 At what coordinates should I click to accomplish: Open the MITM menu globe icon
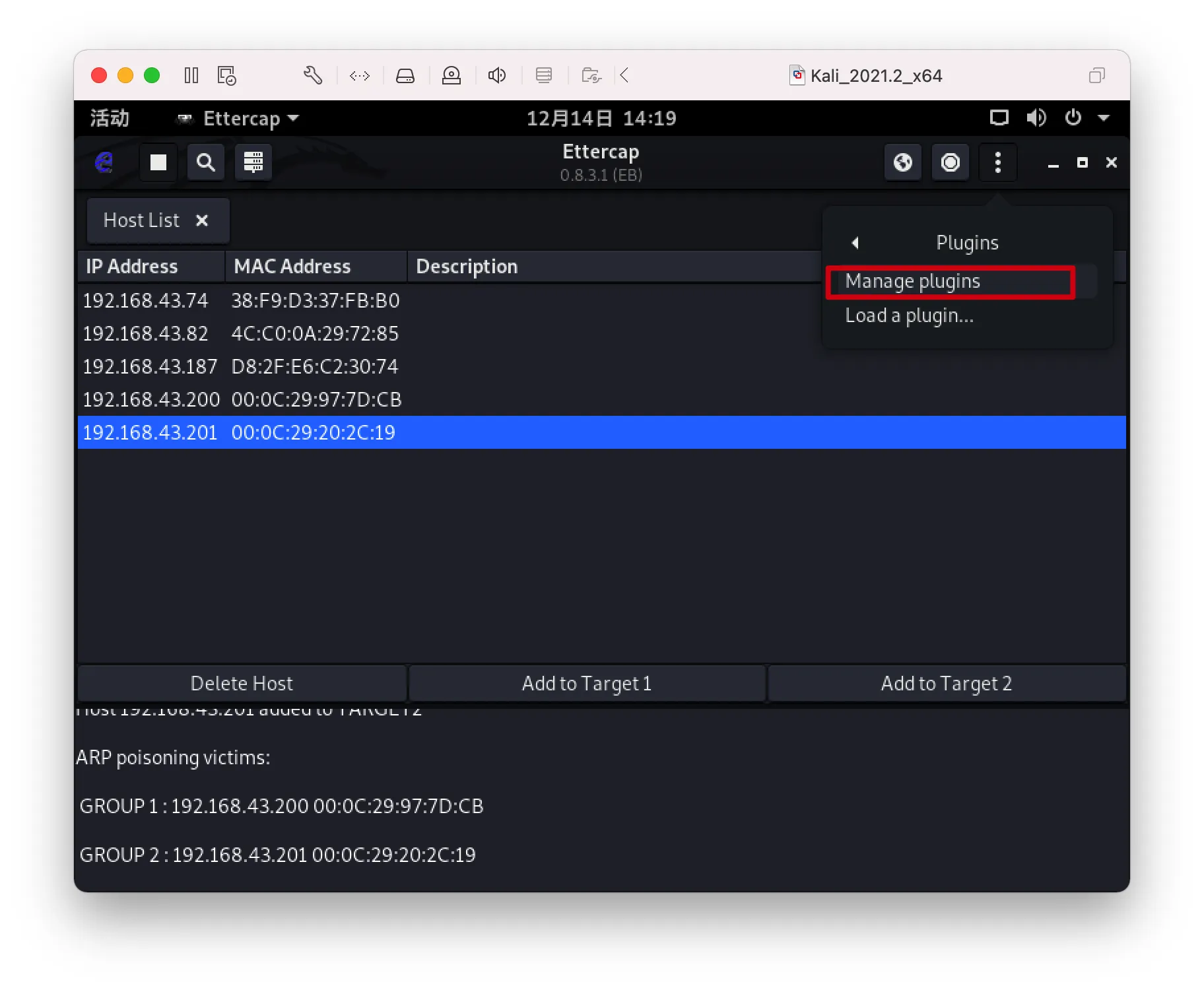(902, 162)
